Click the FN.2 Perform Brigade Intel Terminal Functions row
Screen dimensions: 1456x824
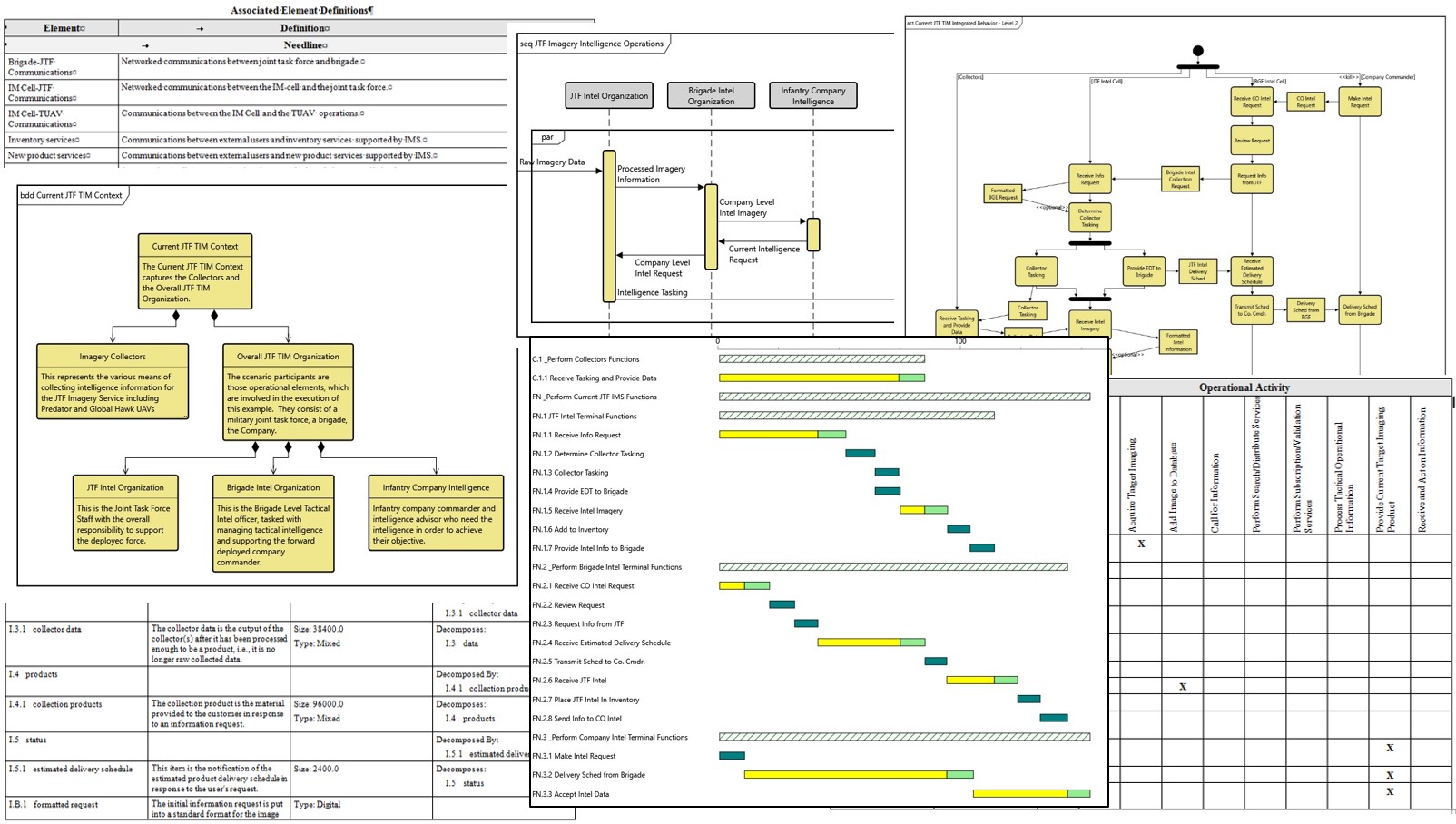click(606, 567)
